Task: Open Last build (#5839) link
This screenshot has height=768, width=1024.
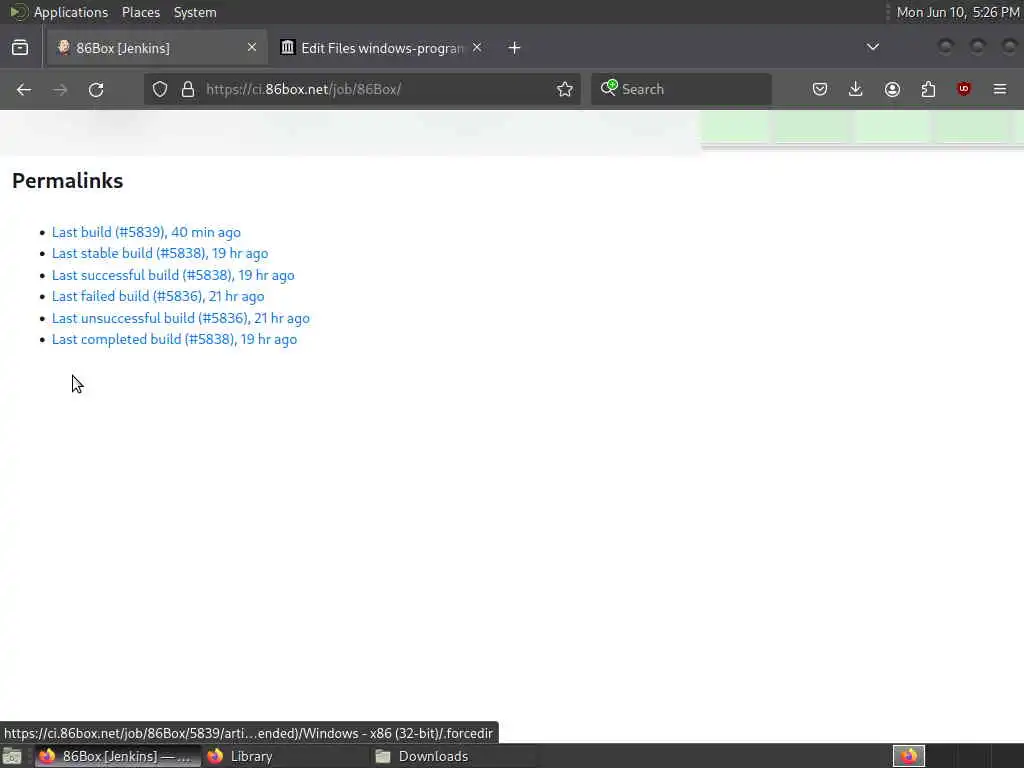Action: 146,232
